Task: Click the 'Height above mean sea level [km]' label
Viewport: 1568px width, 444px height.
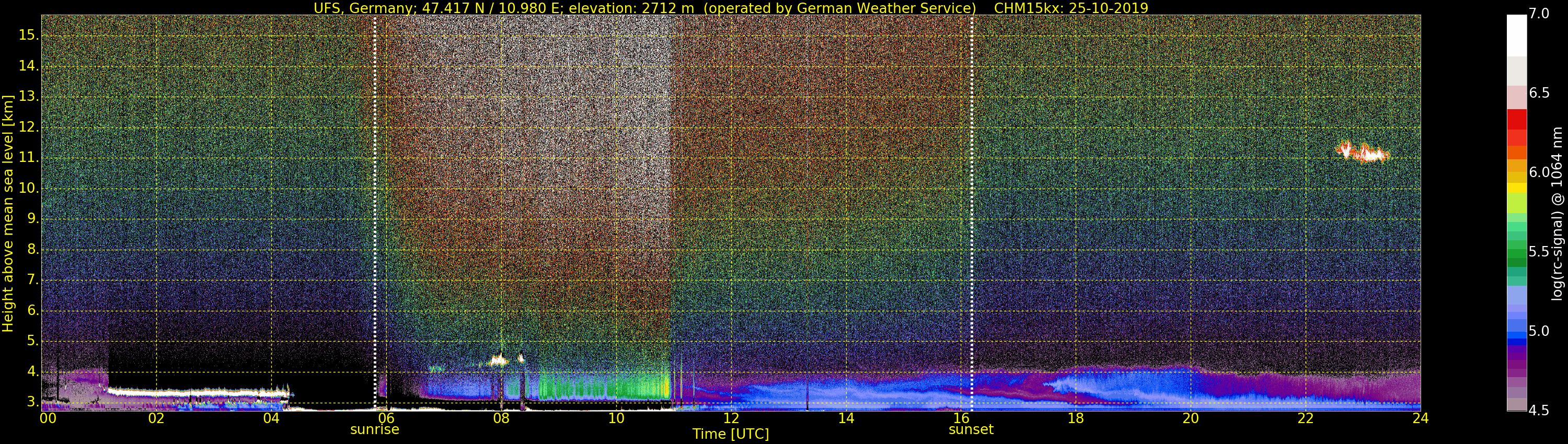Action: click(x=7, y=213)
